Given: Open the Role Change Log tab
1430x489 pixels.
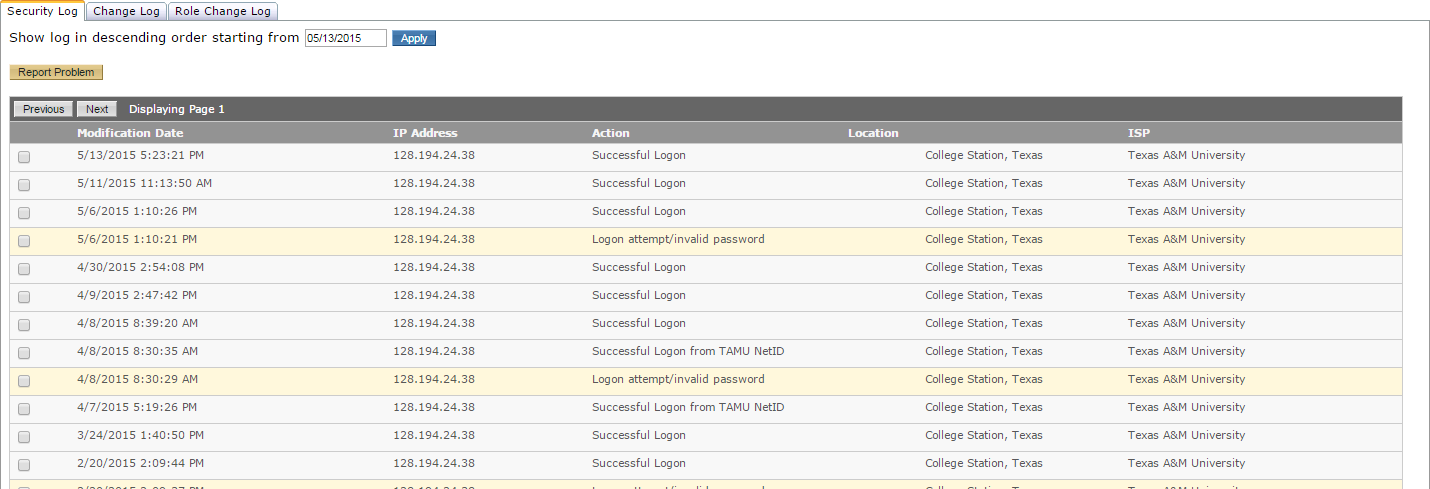Looking at the screenshot, I should point(222,11).
